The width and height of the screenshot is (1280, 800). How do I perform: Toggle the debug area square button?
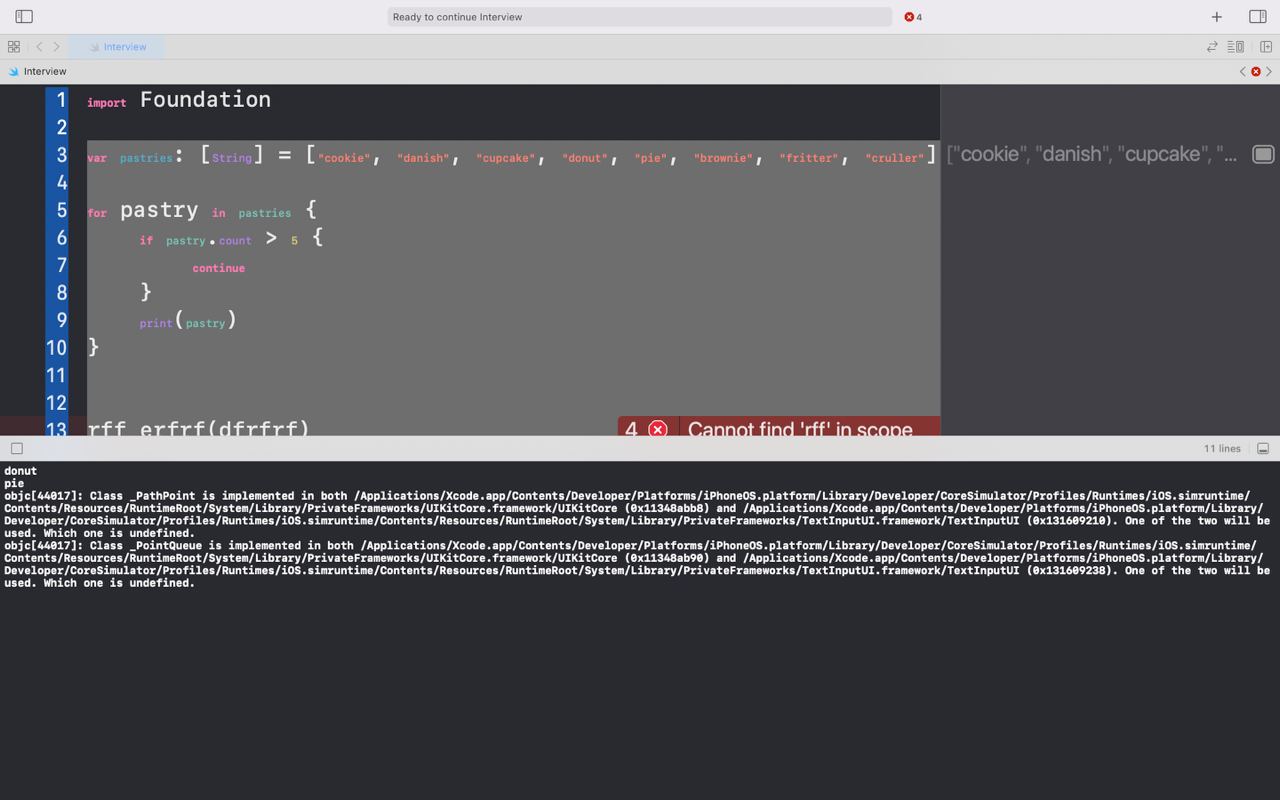(x=17, y=448)
